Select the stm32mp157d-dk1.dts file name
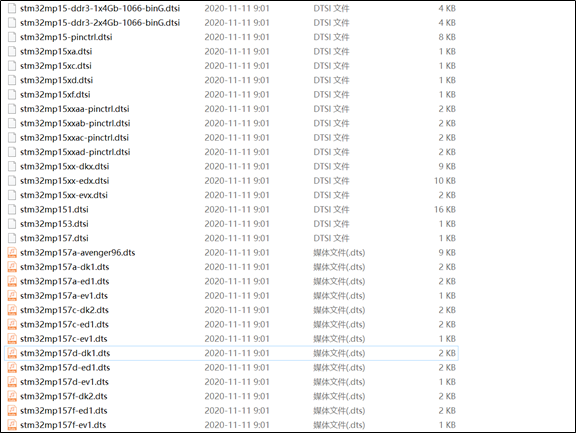576x433 pixels. click(x=65, y=353)
